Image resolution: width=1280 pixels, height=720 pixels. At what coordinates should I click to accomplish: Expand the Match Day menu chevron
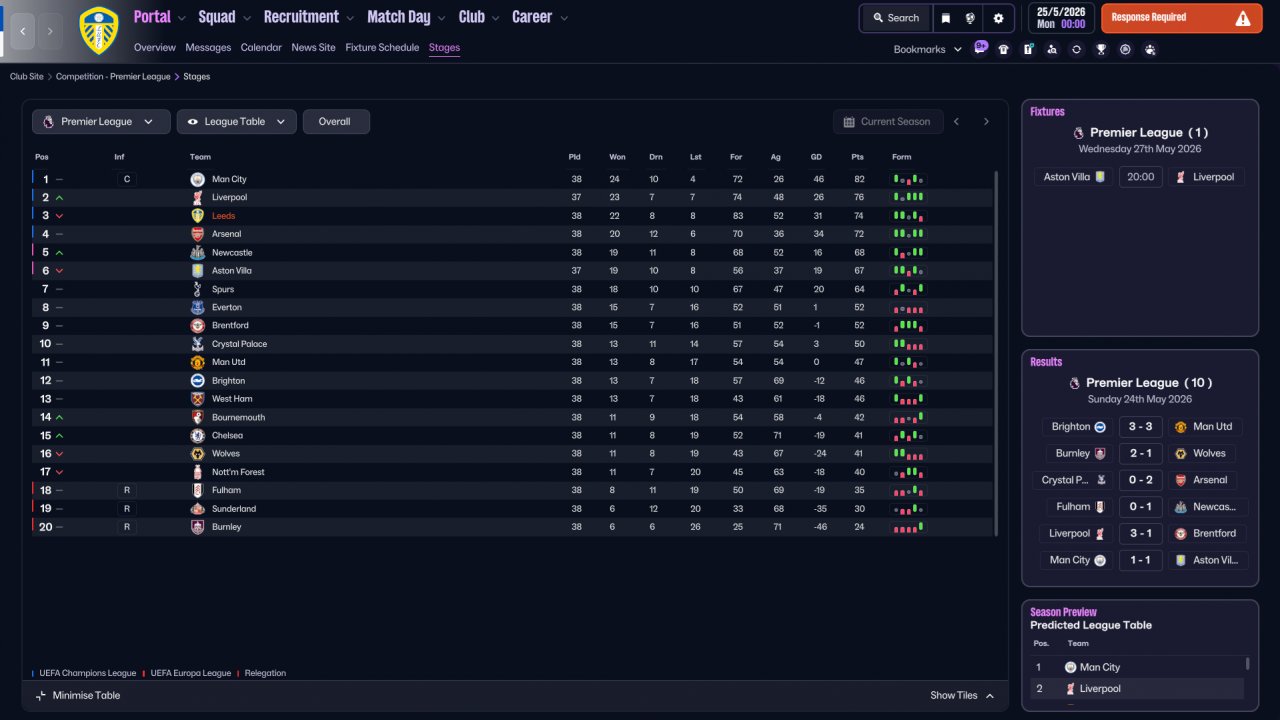pos(441,18)
